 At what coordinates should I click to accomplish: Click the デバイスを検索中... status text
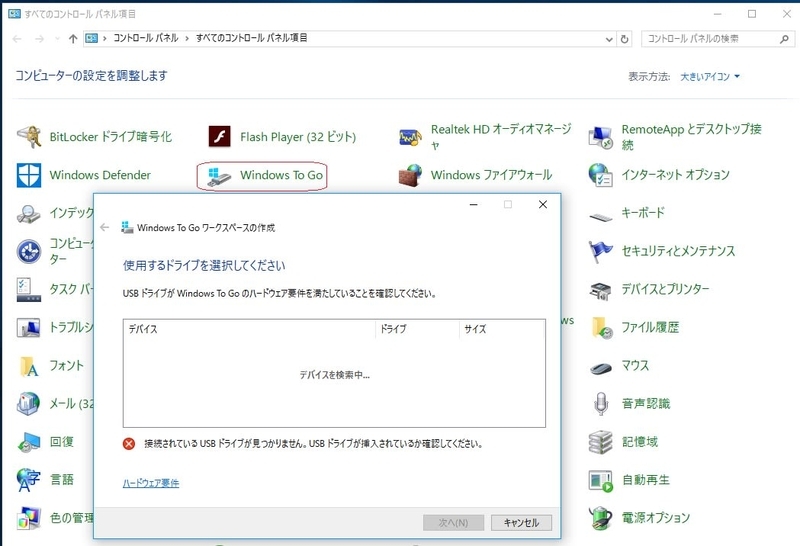pos(334,375)
